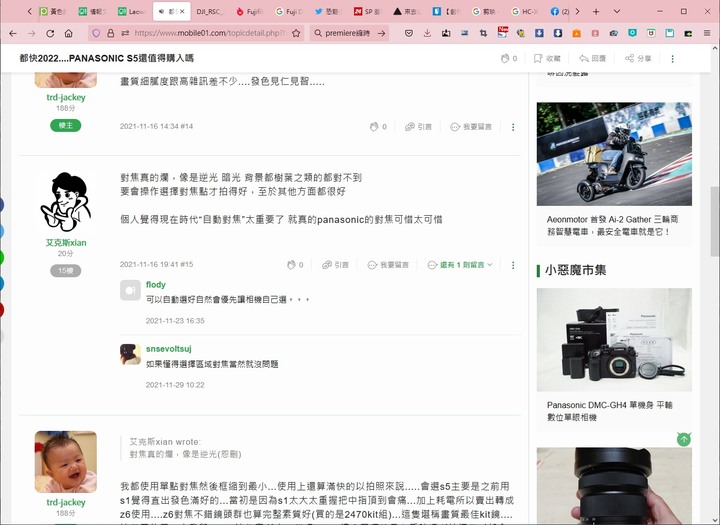Open the browser downloads panel
720x525 pixels.
pos(427,33)
